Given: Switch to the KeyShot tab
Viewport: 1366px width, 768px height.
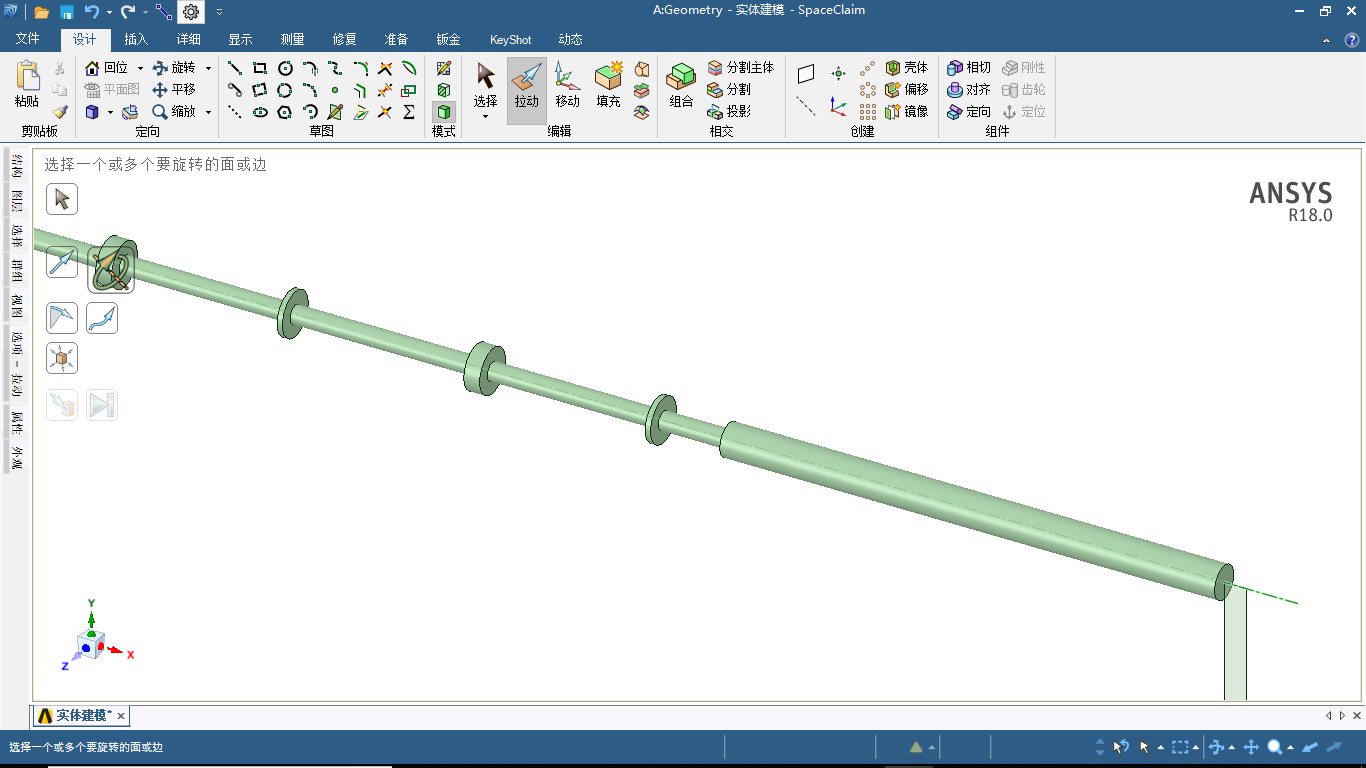Looking at the screenshot, I should 511,40.
